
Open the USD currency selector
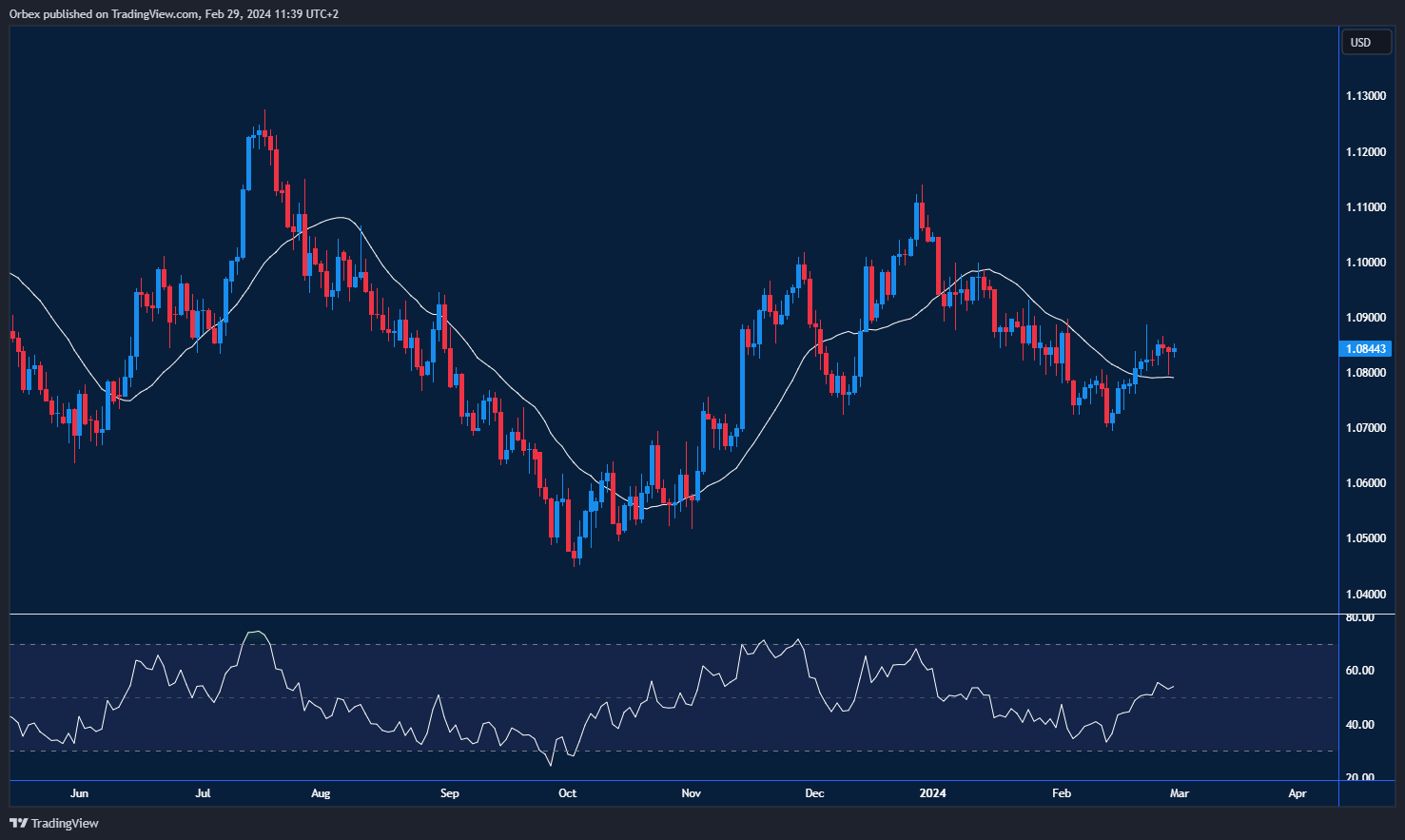pos(1365,43)
